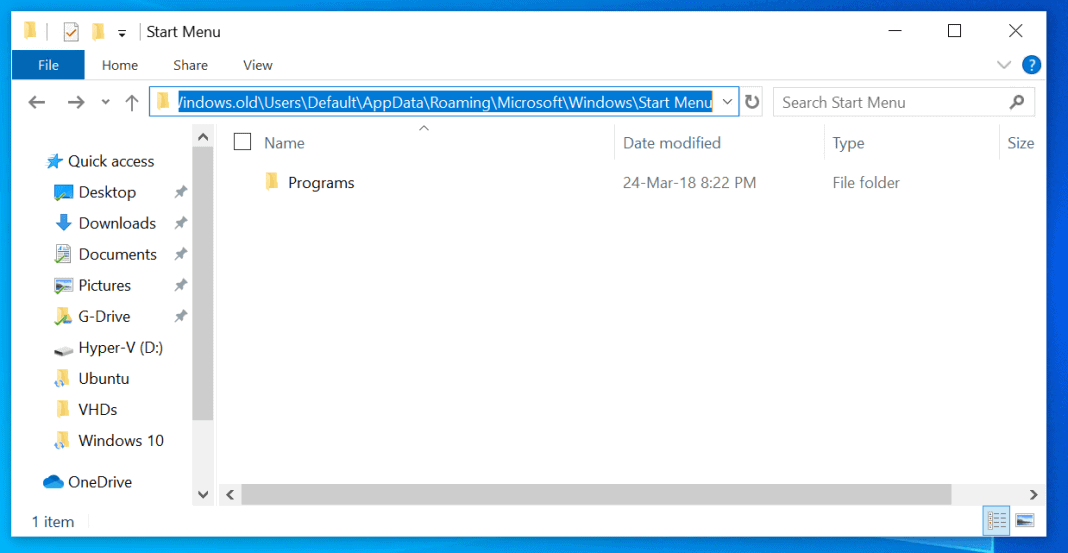Image resolution: width=1068 pixels, height=553 pixels.
Task: Switch to the Home ribbon tab
Action: click(x=120, y=65)
